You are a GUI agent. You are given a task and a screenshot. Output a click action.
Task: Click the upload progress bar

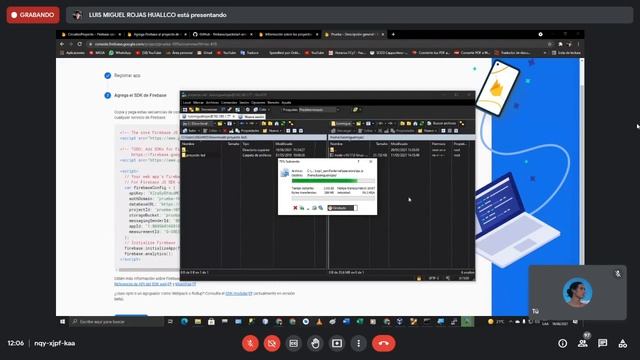(333, 181)
